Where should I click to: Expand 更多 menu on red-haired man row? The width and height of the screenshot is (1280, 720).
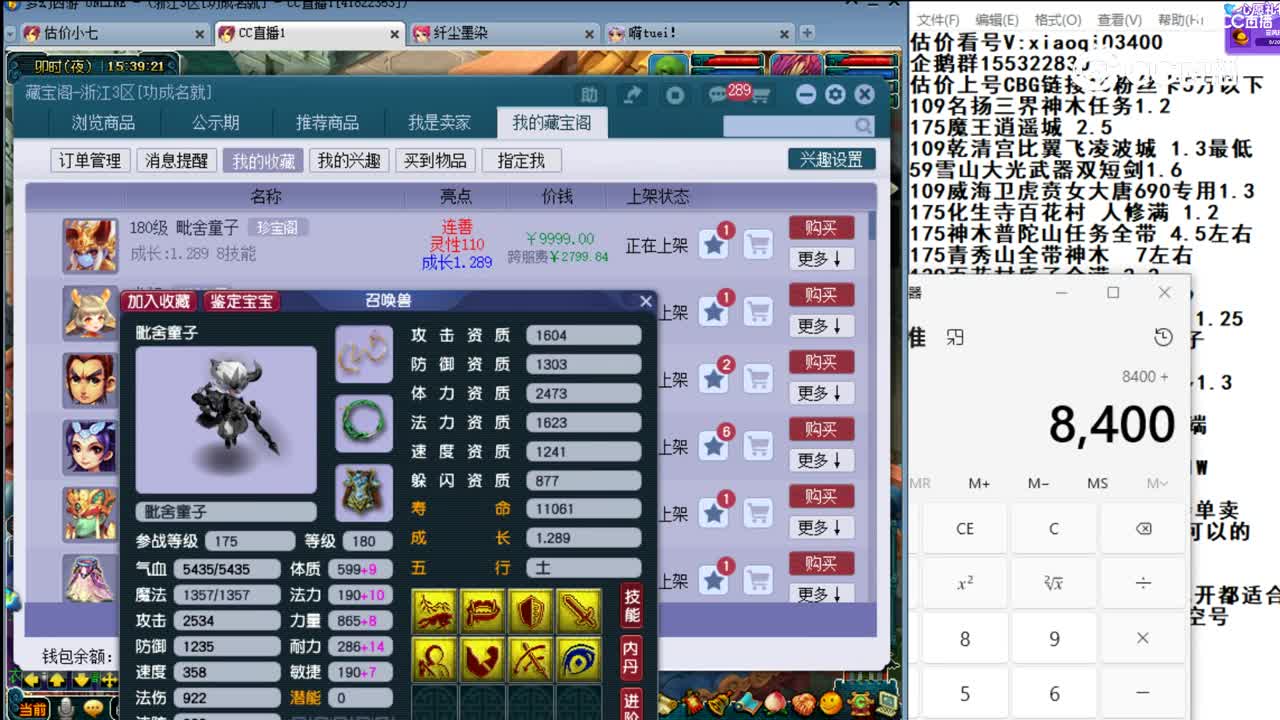pos(820,393)
